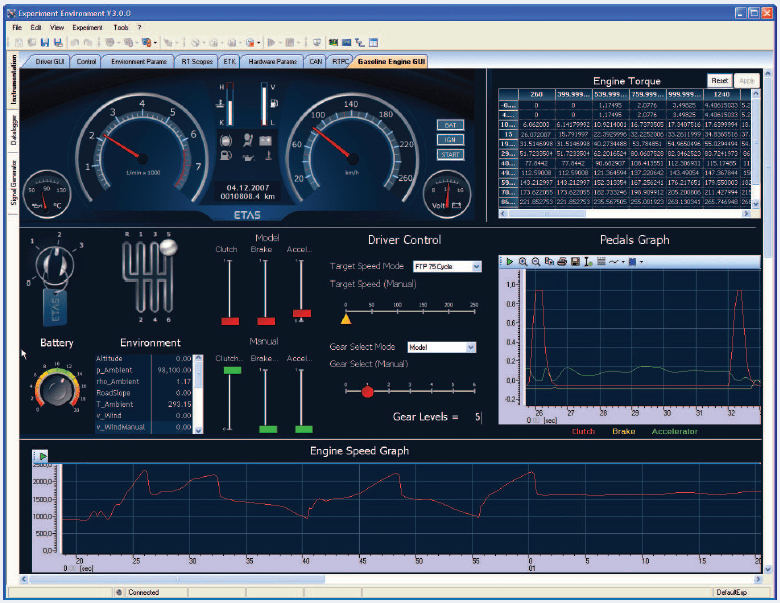Click the p_Ambient value 98,100.00
The height and width of the screenshot is (603, 780).
174,370
